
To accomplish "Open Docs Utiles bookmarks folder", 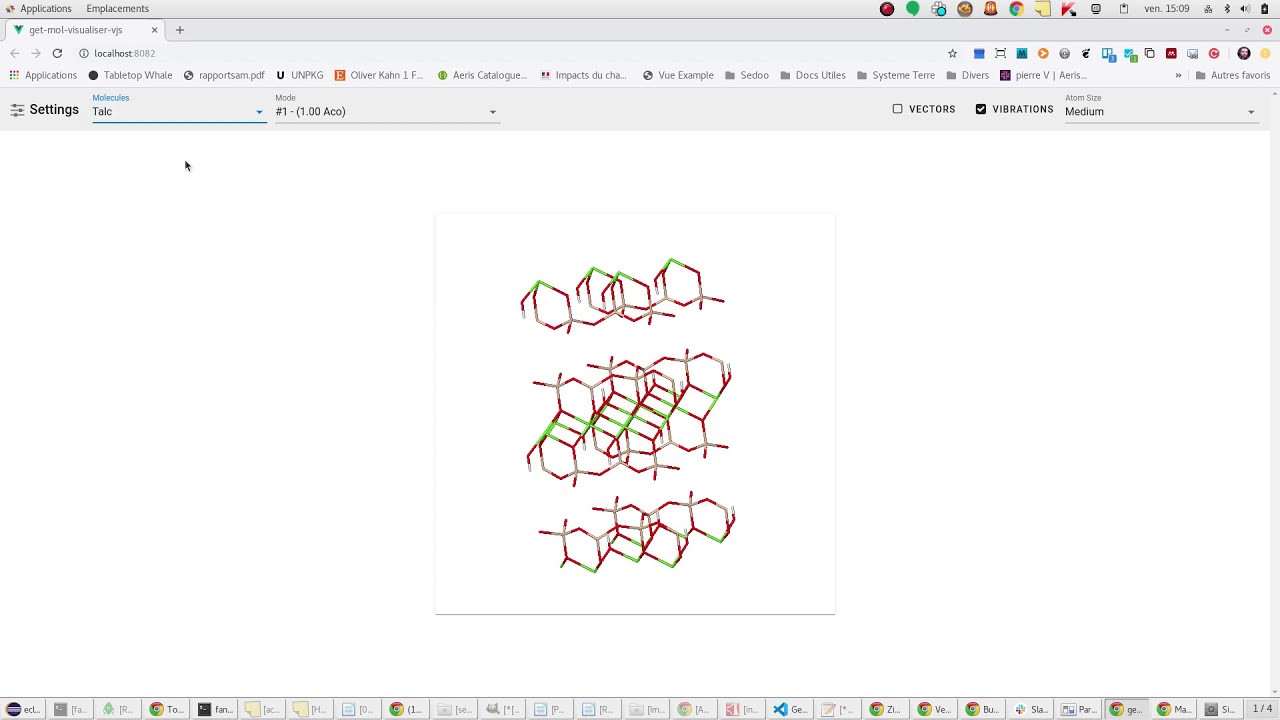I will point(813,75).
